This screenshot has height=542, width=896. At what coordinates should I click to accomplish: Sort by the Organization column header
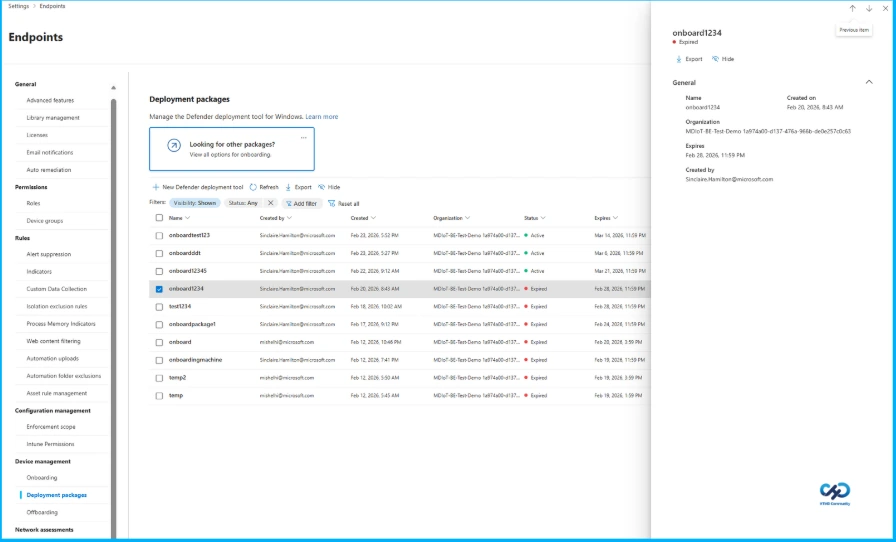[x=451, y=218]
